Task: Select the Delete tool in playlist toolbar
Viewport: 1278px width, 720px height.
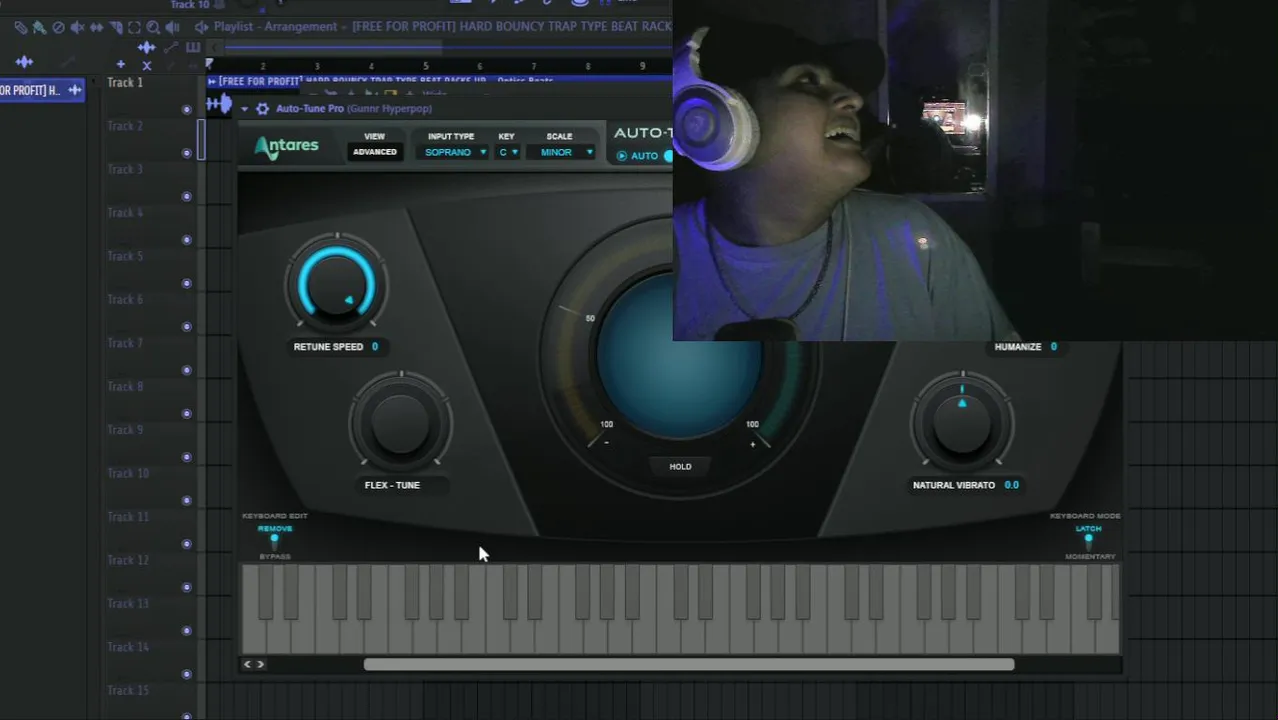Action: tap(58, 28)
